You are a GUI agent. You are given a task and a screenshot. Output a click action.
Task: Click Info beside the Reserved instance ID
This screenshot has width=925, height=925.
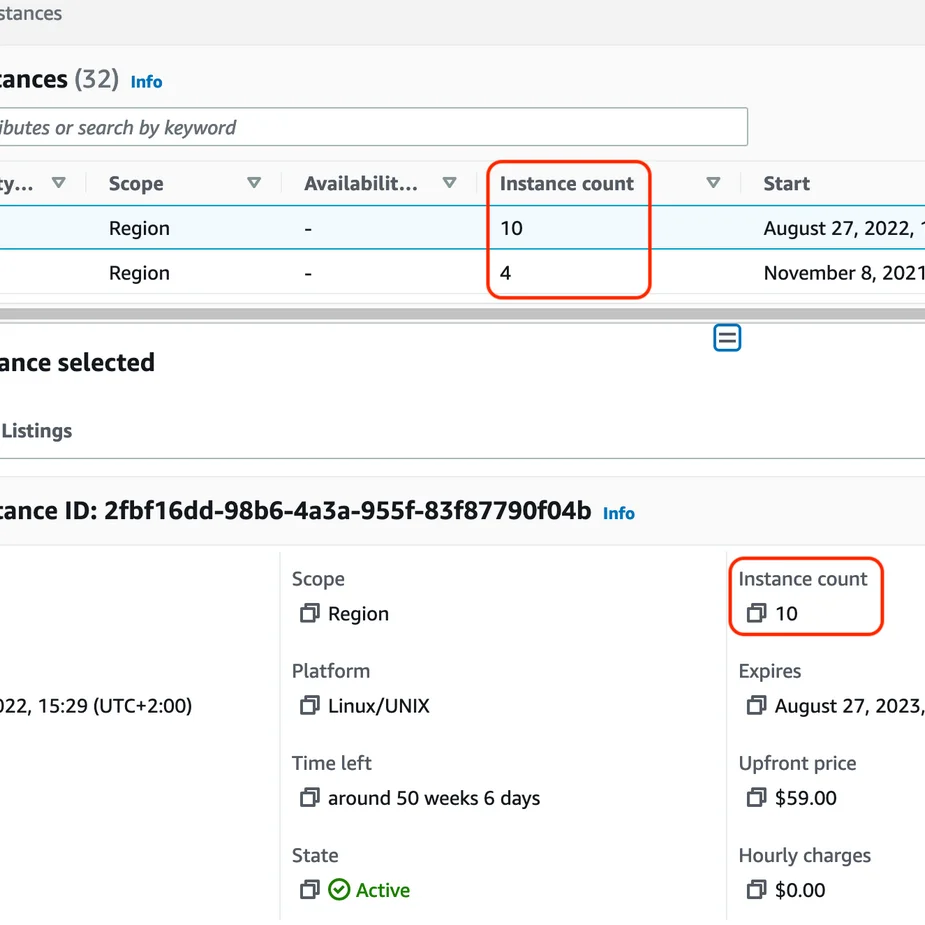[618, 513]
